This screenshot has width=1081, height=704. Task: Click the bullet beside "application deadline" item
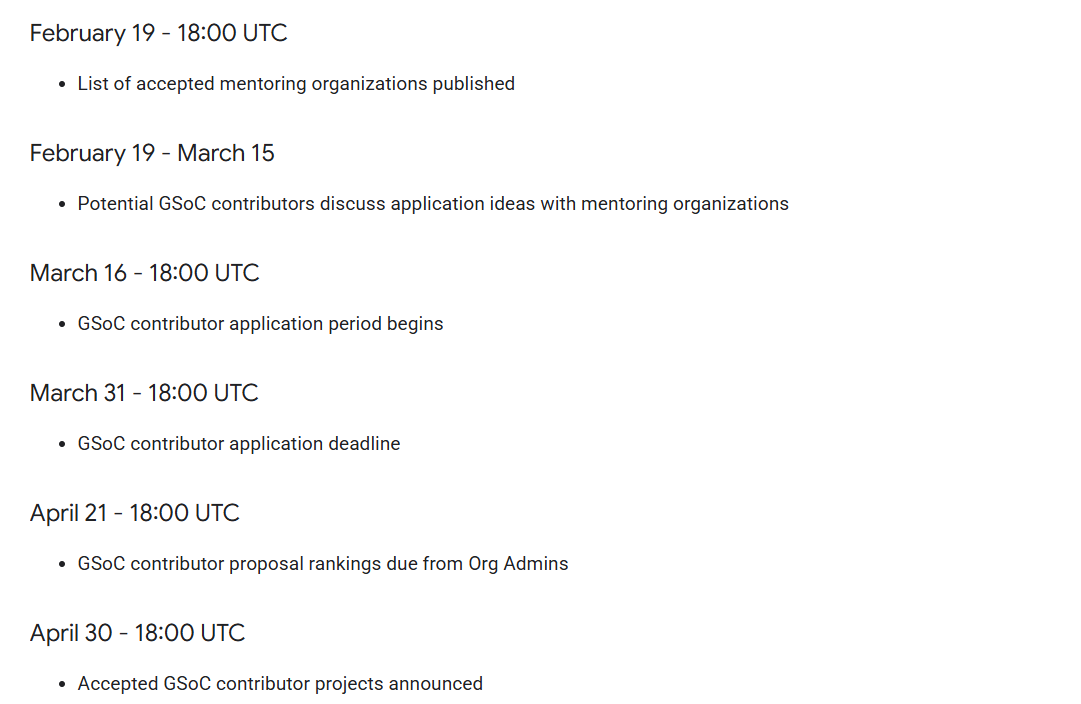(62, 445)
